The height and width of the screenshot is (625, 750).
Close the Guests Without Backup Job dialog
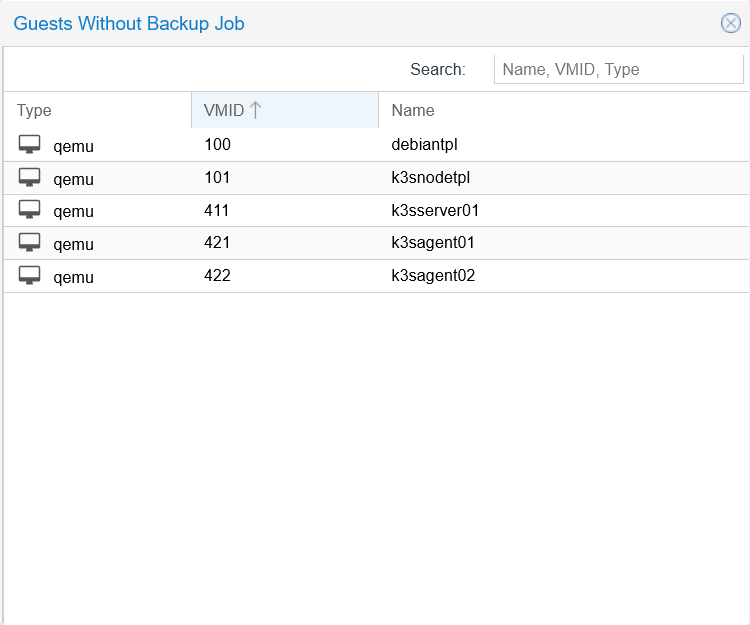coord(731,24)
